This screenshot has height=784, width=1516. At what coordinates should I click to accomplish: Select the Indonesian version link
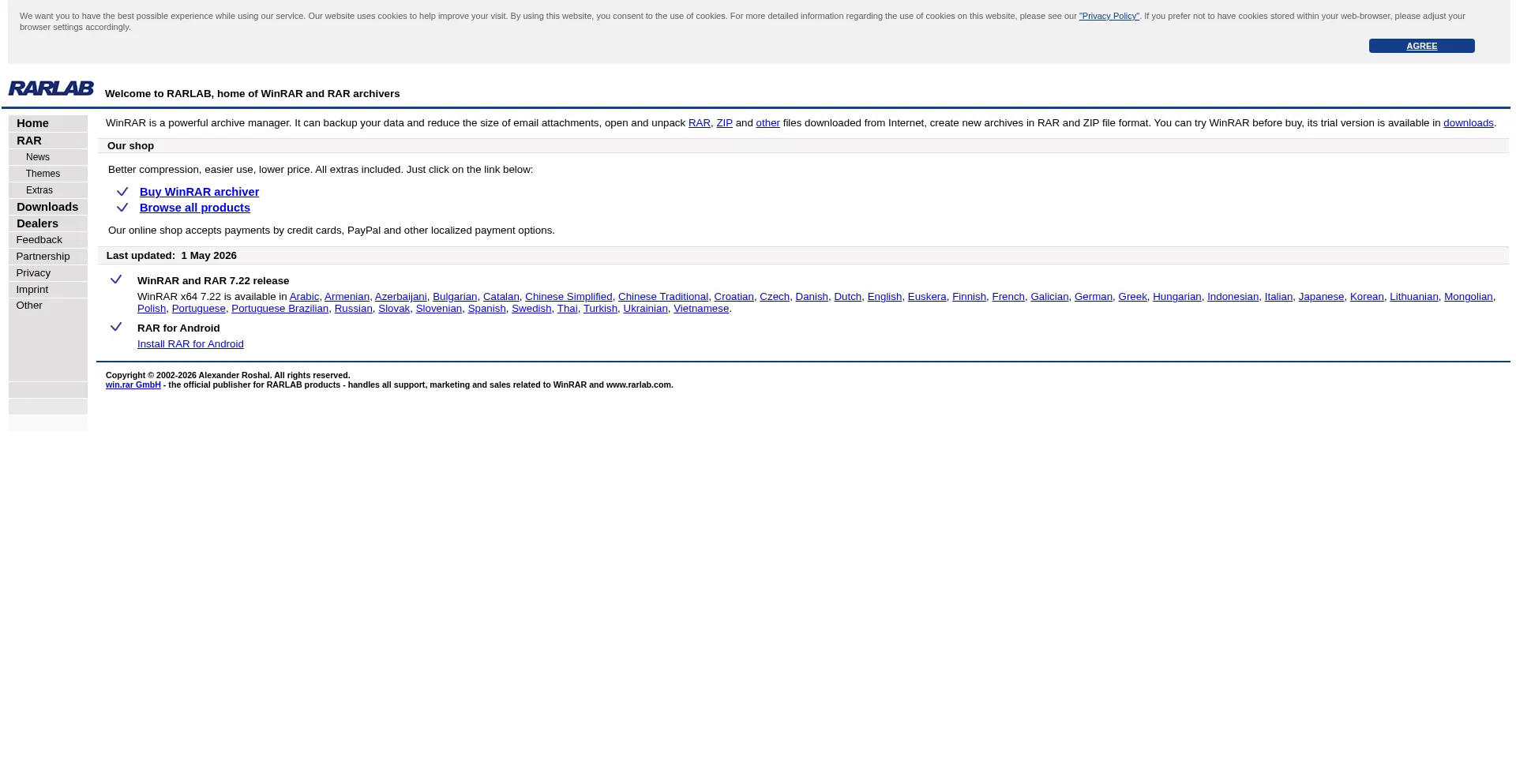point(1233,297)
